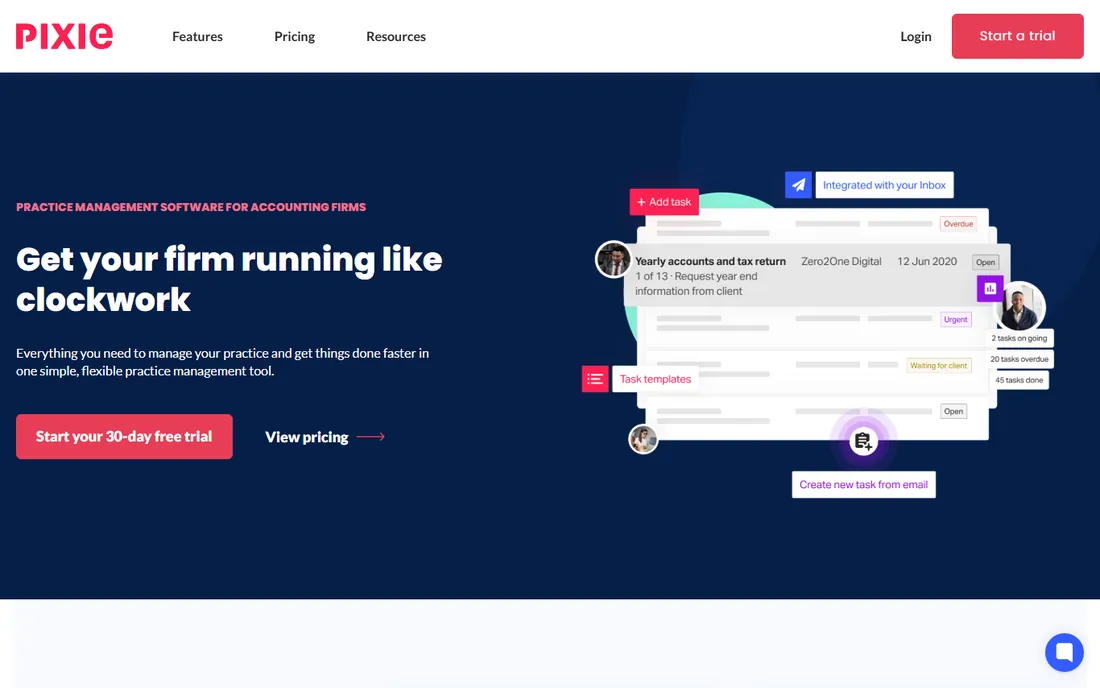Click the paper plane inbox icon
This screenshot has width=1100, height=688.
coord(798,185)
